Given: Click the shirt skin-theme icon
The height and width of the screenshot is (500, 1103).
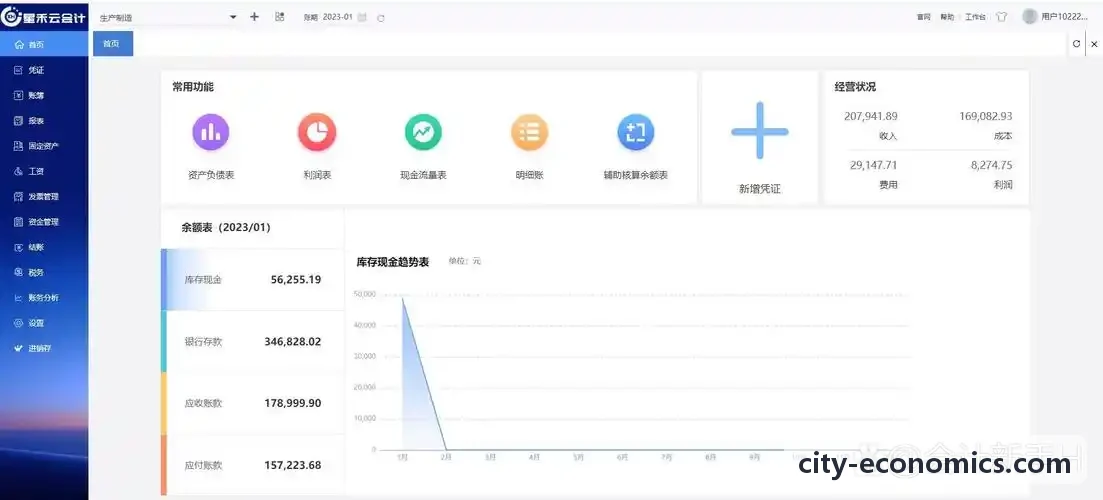Looking at the screenshot, I should pyautogui.click(x=1002, y=17).
